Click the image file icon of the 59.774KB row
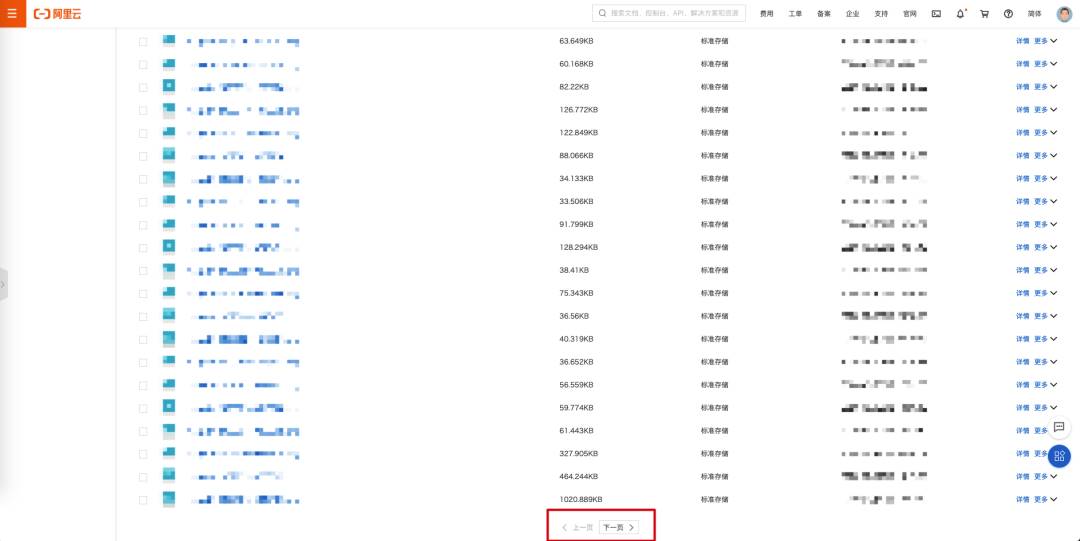This screenshot has height=541, width=1080. pyautogui.click(x=169, y=407)
